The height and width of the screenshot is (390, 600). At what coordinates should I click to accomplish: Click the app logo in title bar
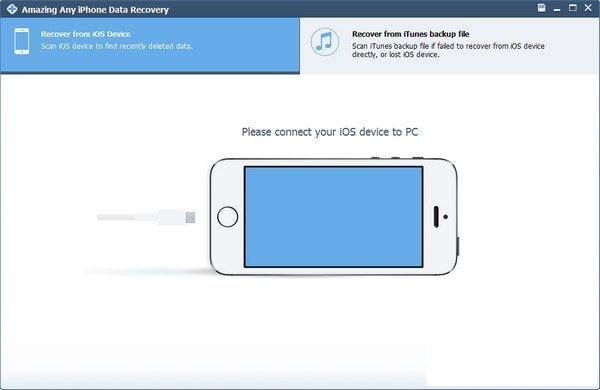pos(12,9)
